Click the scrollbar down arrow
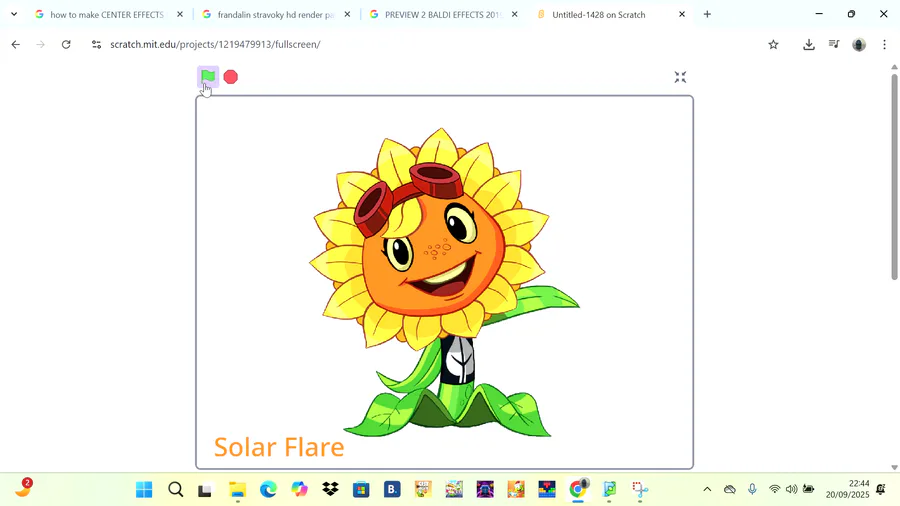 tap(894, 468)
